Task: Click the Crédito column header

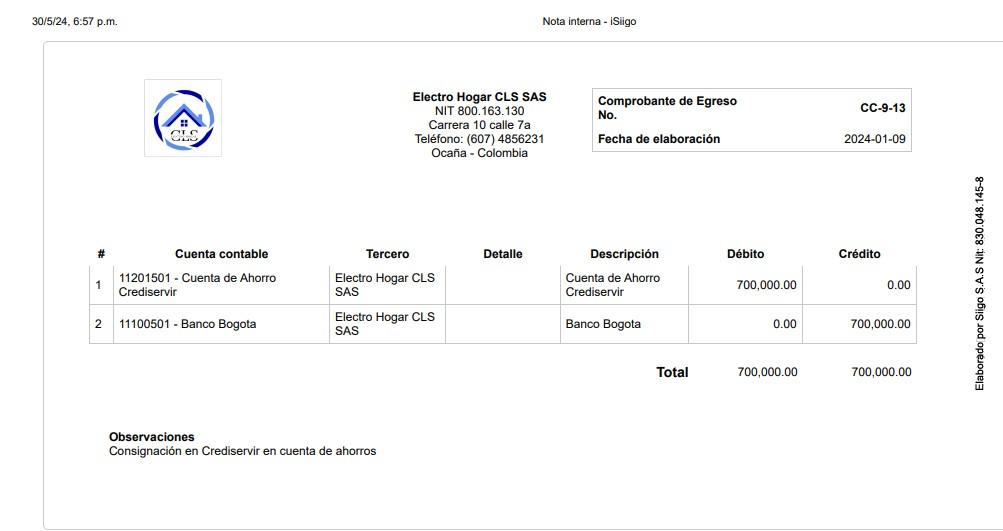Action: click(x=859, y=254)
